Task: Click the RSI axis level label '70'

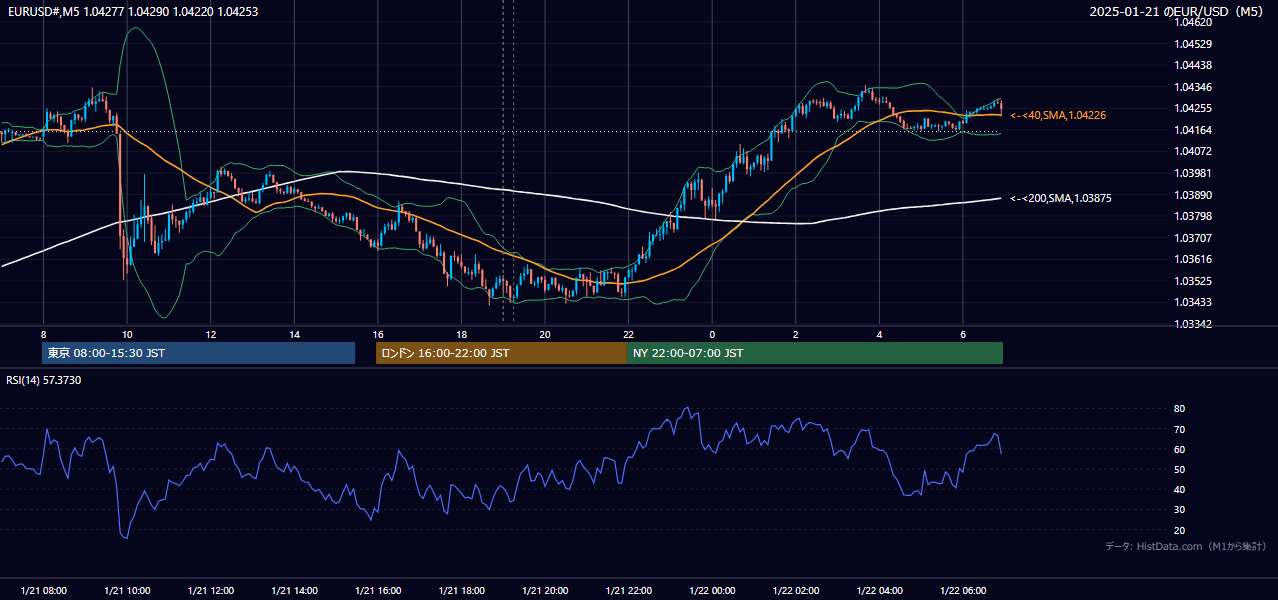Action: [x=1179, y=429]
